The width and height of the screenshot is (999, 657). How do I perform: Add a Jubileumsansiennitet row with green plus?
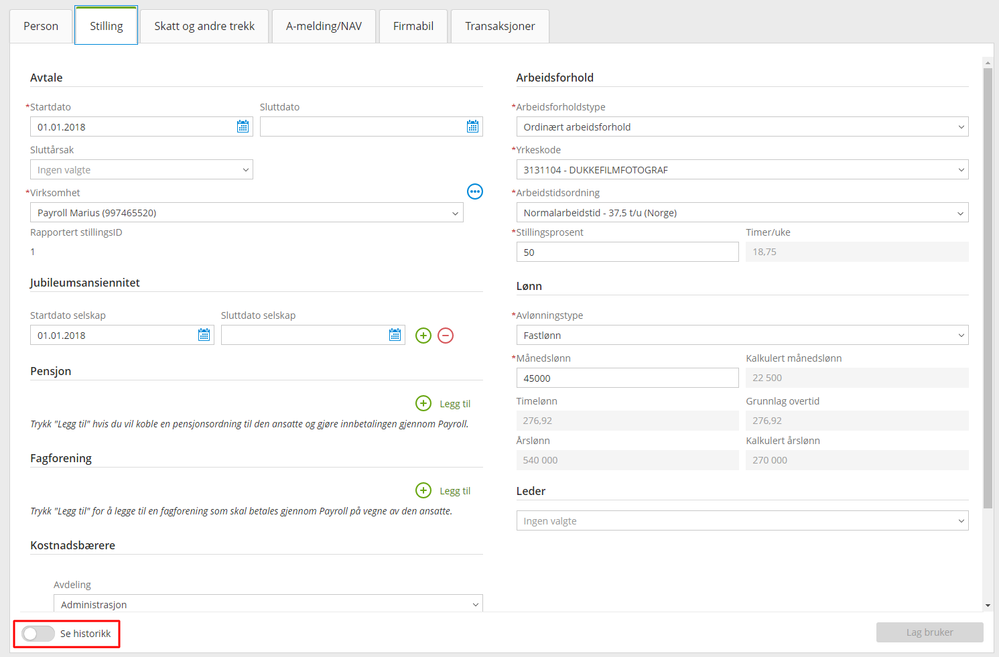[x=423, y=335]
